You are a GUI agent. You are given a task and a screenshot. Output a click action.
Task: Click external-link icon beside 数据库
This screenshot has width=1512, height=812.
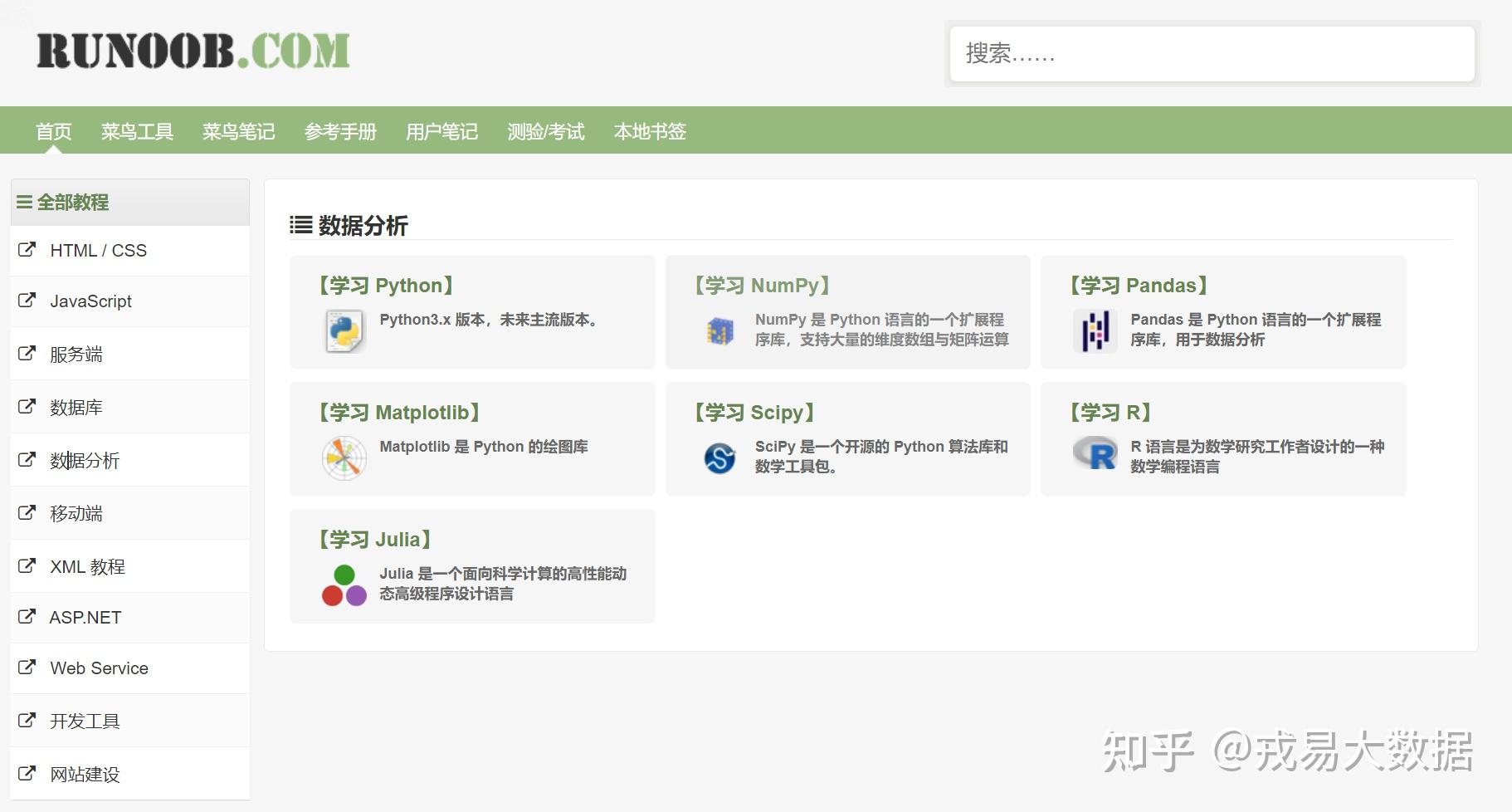(x=27, y=406)
